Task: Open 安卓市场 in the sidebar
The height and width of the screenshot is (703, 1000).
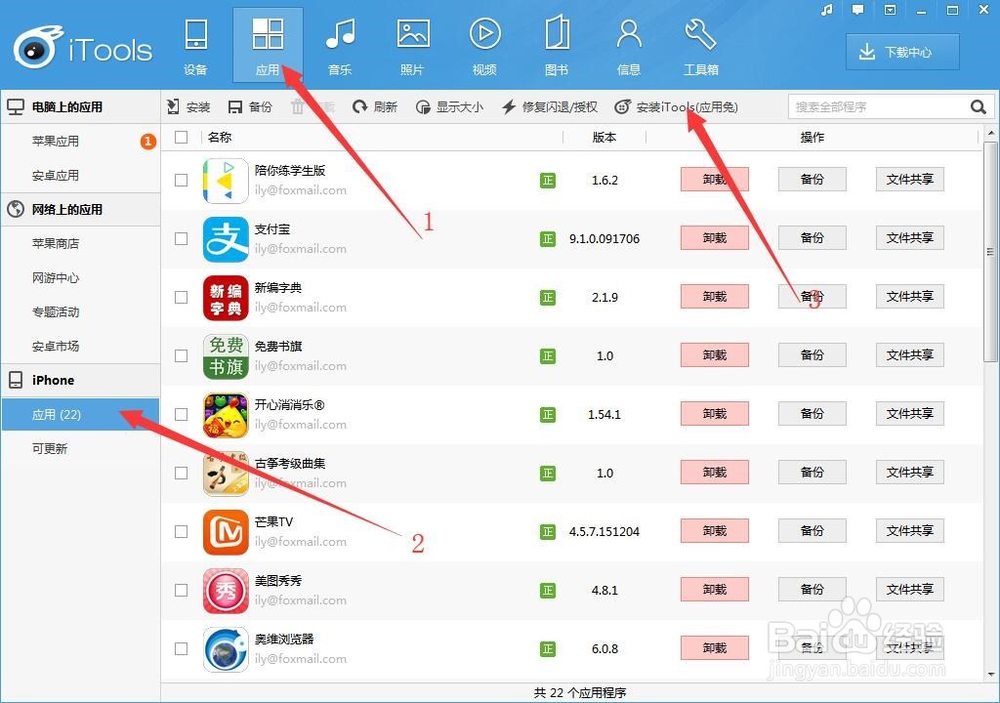Action: click(x=80, y=346)
